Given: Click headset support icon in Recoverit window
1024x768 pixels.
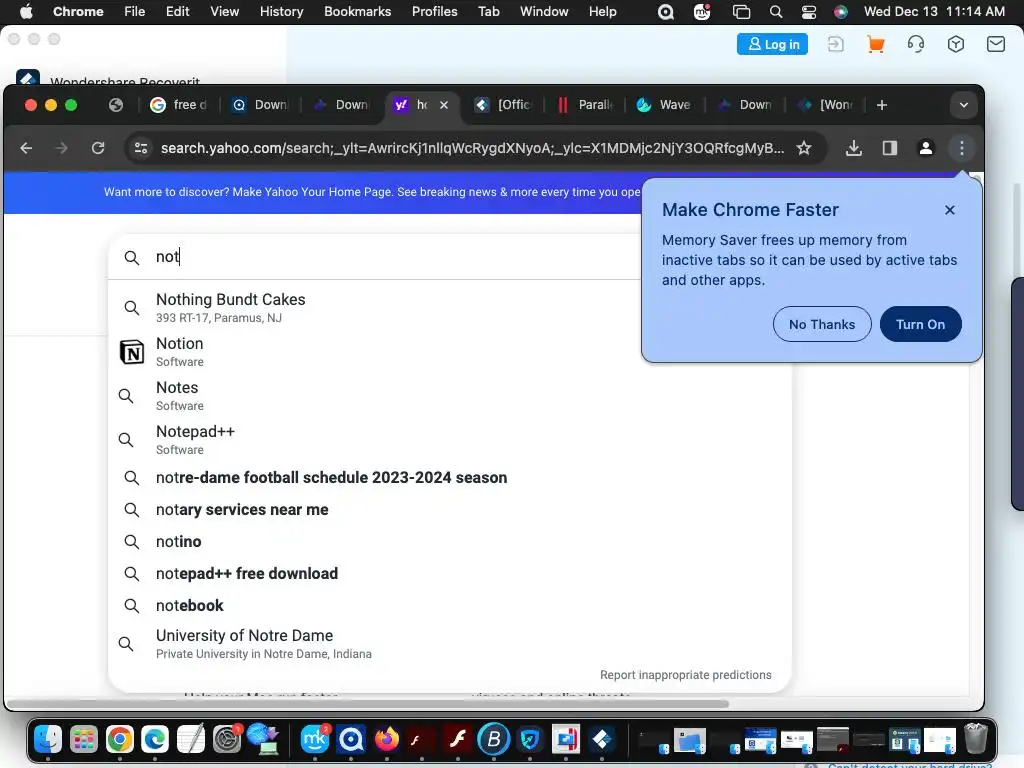Looking at the screenshot, I should pyautogui.click(x=916, y=44).
